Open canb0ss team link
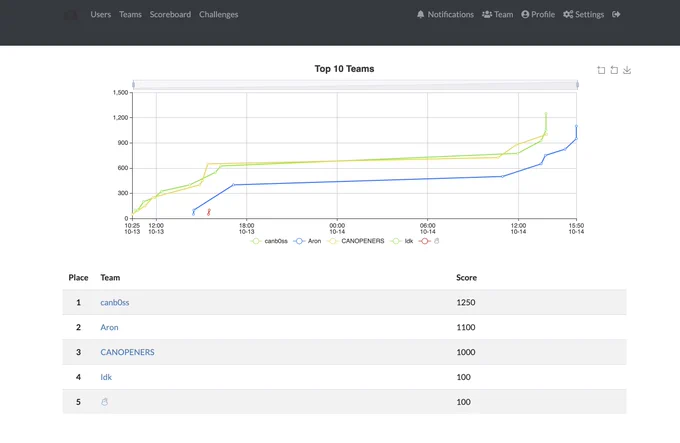This screenshot has height=443, width=680. [x=114, y=303]
